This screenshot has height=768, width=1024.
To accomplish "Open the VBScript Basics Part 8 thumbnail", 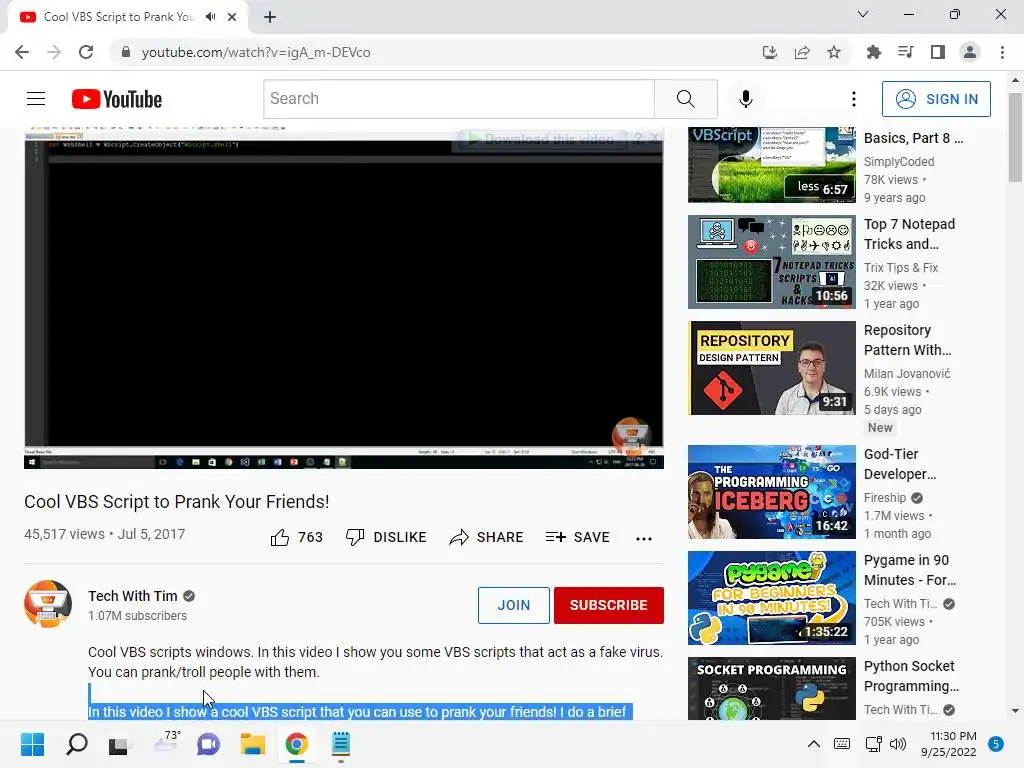I will pyautogui.click(x=772, y=165).
